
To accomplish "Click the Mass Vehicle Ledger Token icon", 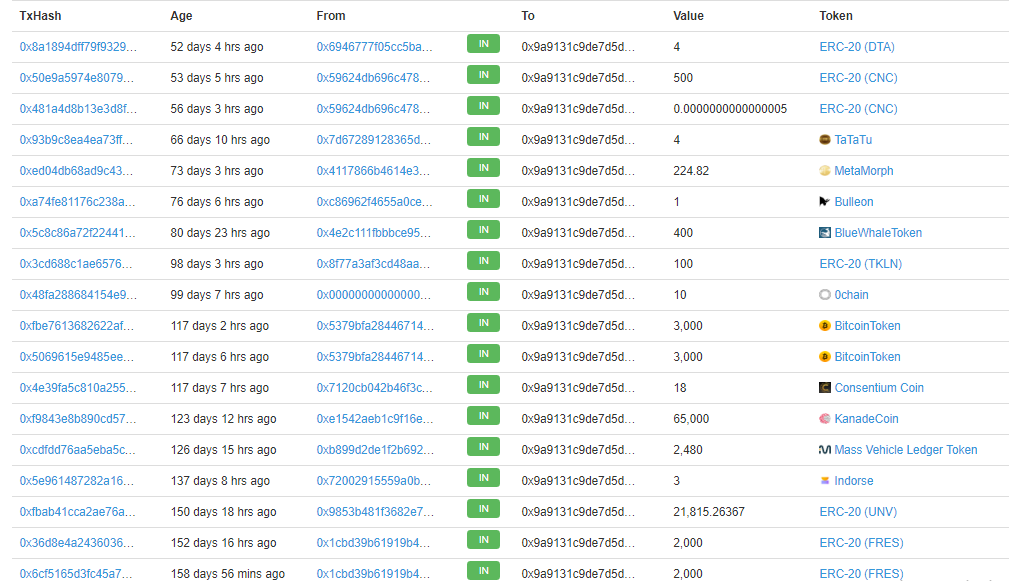I will [x=825, y=450].
